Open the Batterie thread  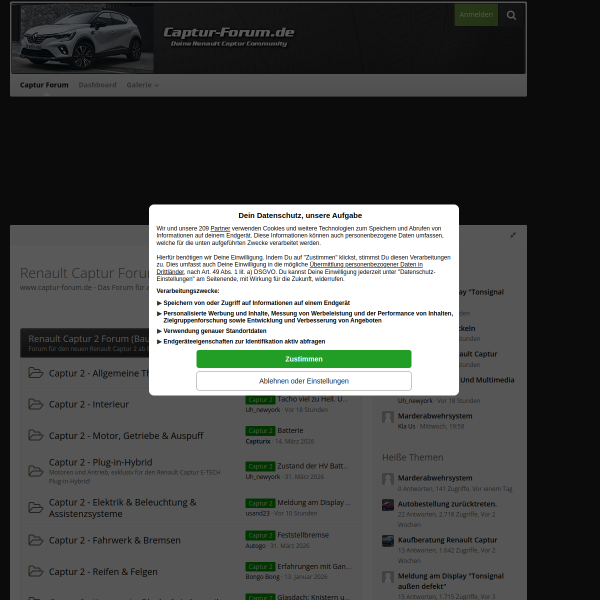(290, 430)
